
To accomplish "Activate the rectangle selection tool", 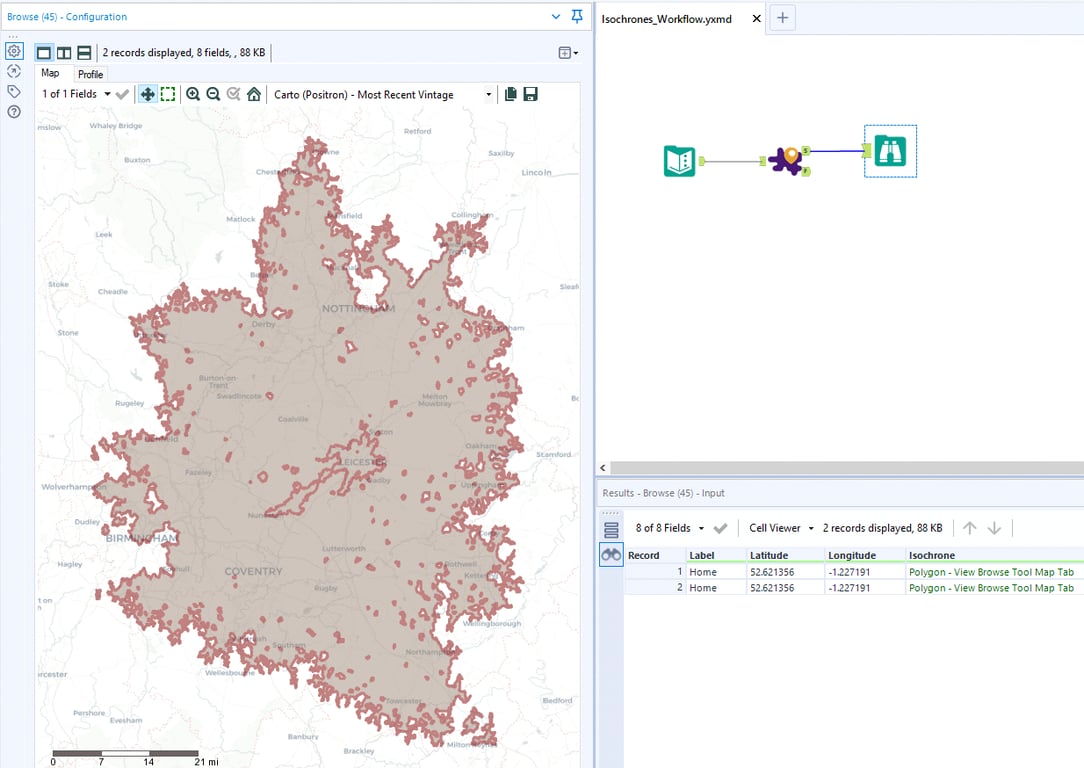I will (x=168, y=94).
